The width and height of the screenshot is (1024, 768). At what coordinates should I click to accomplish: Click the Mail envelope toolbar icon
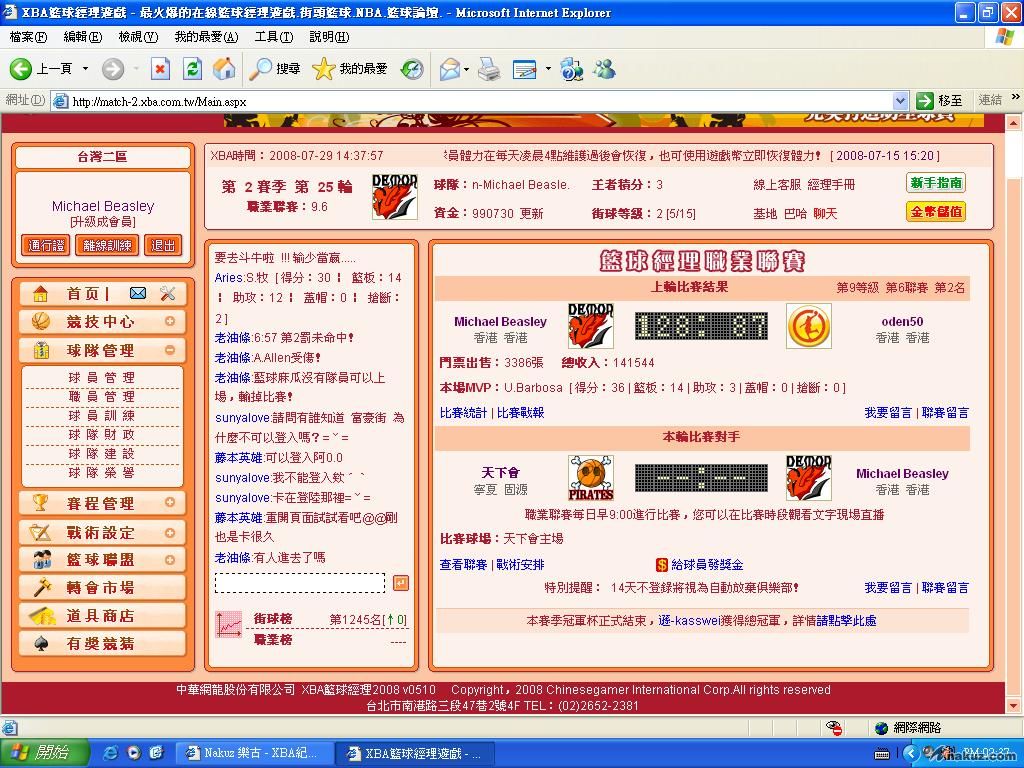tap(450, 69)
